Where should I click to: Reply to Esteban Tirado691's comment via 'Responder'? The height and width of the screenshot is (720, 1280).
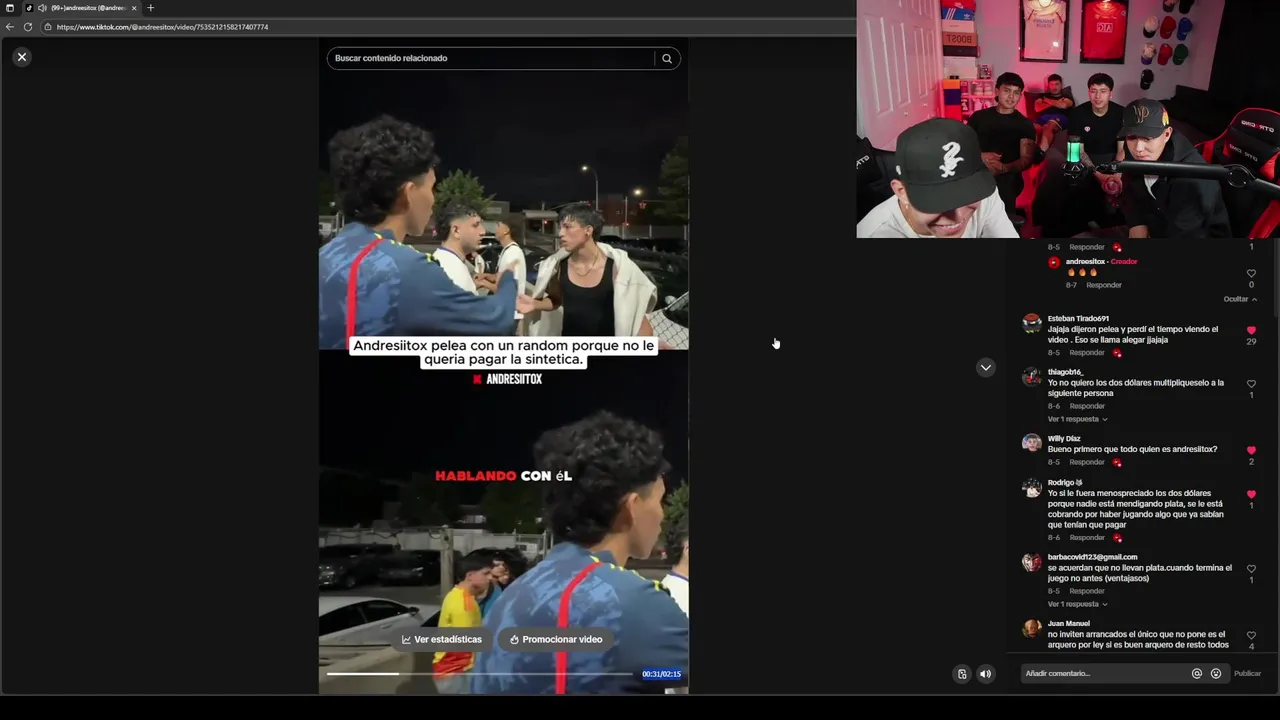click(1087, 353)
